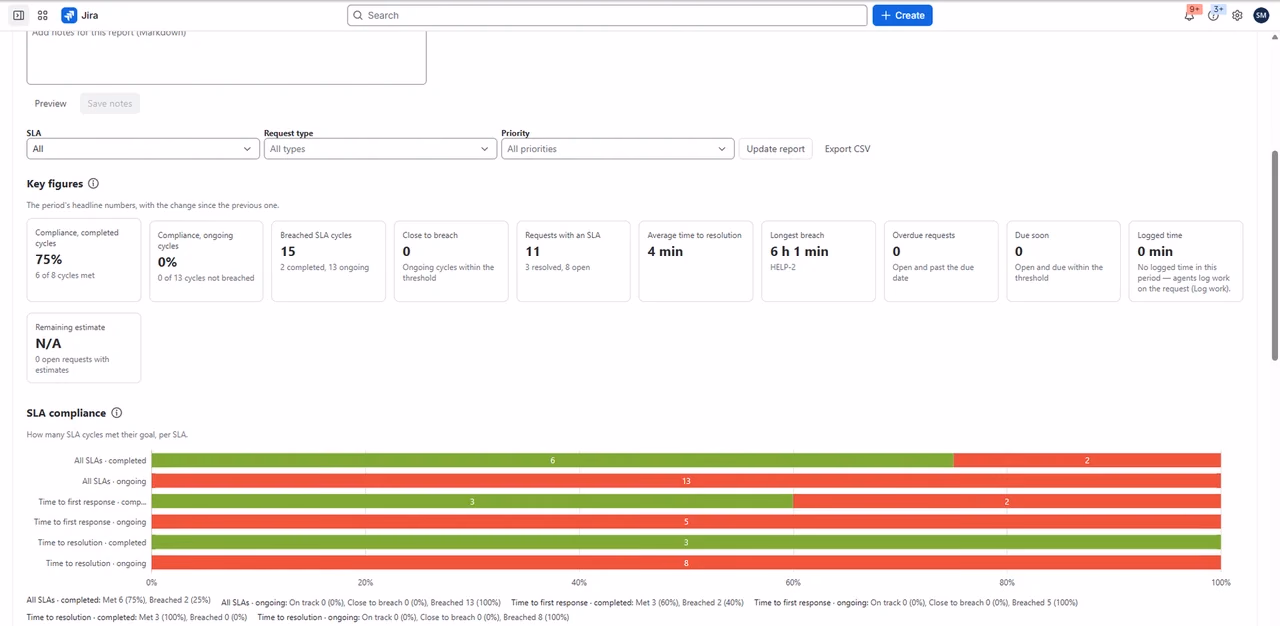Click the Time to resolution completed green bar
Screen dimensions: 1280x626
click(x=686, y=542)
